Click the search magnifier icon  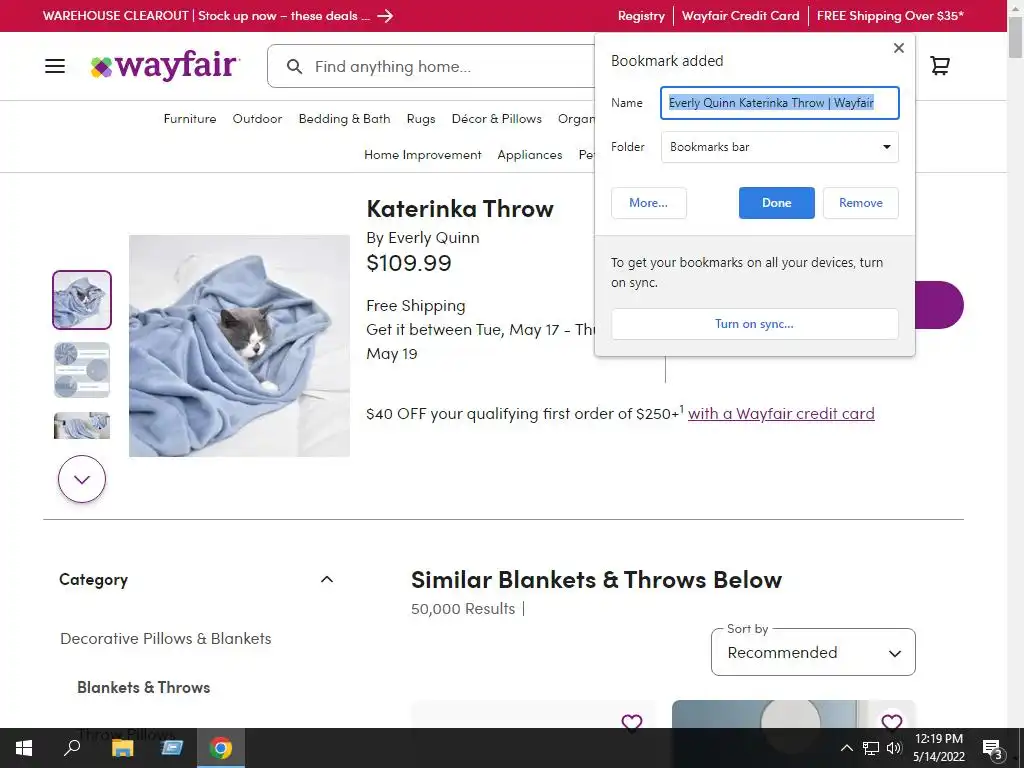(x=295, y=67)
